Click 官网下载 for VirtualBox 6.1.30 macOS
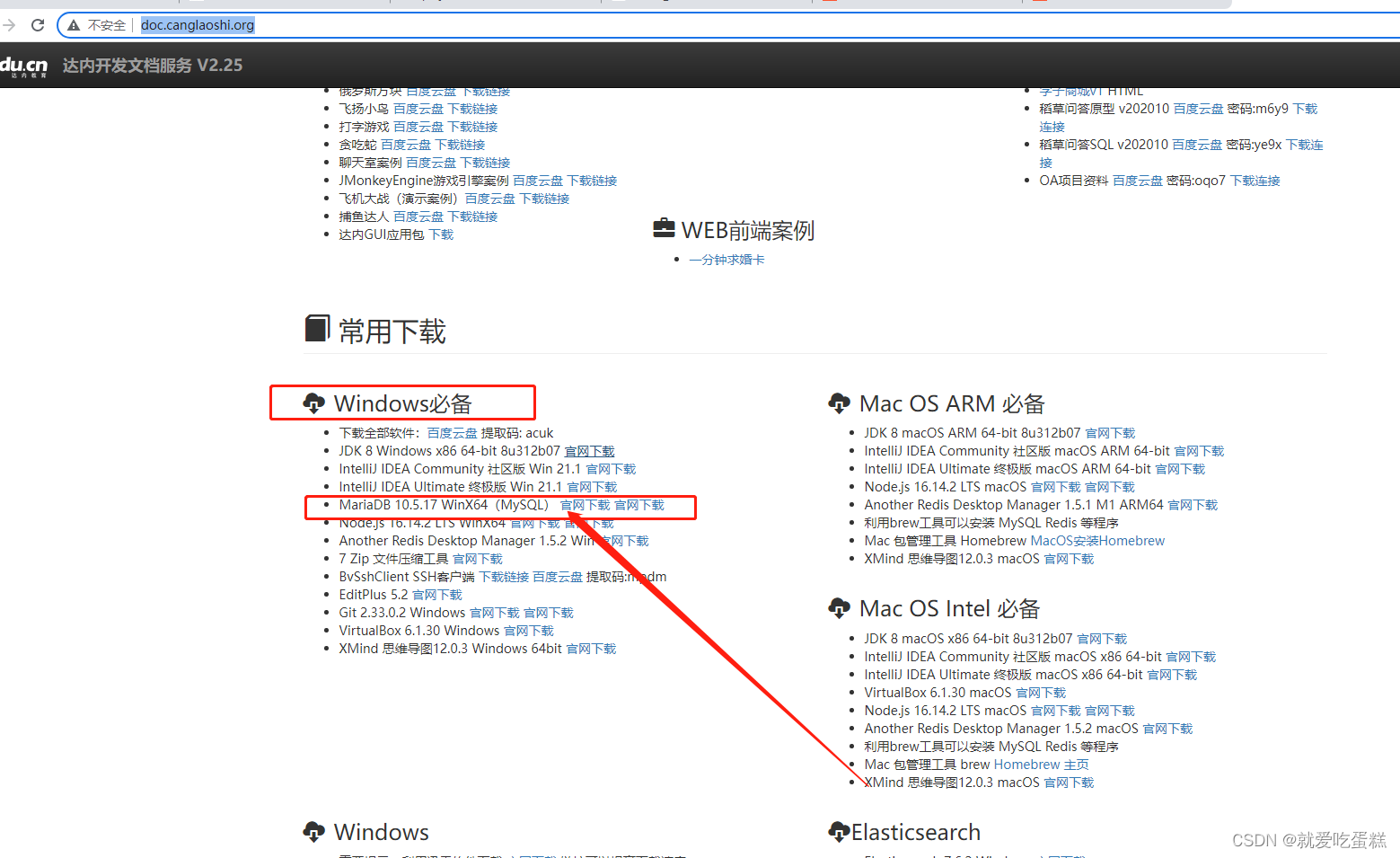The width and height of the screenshot is (1400, 858). 1041,693
